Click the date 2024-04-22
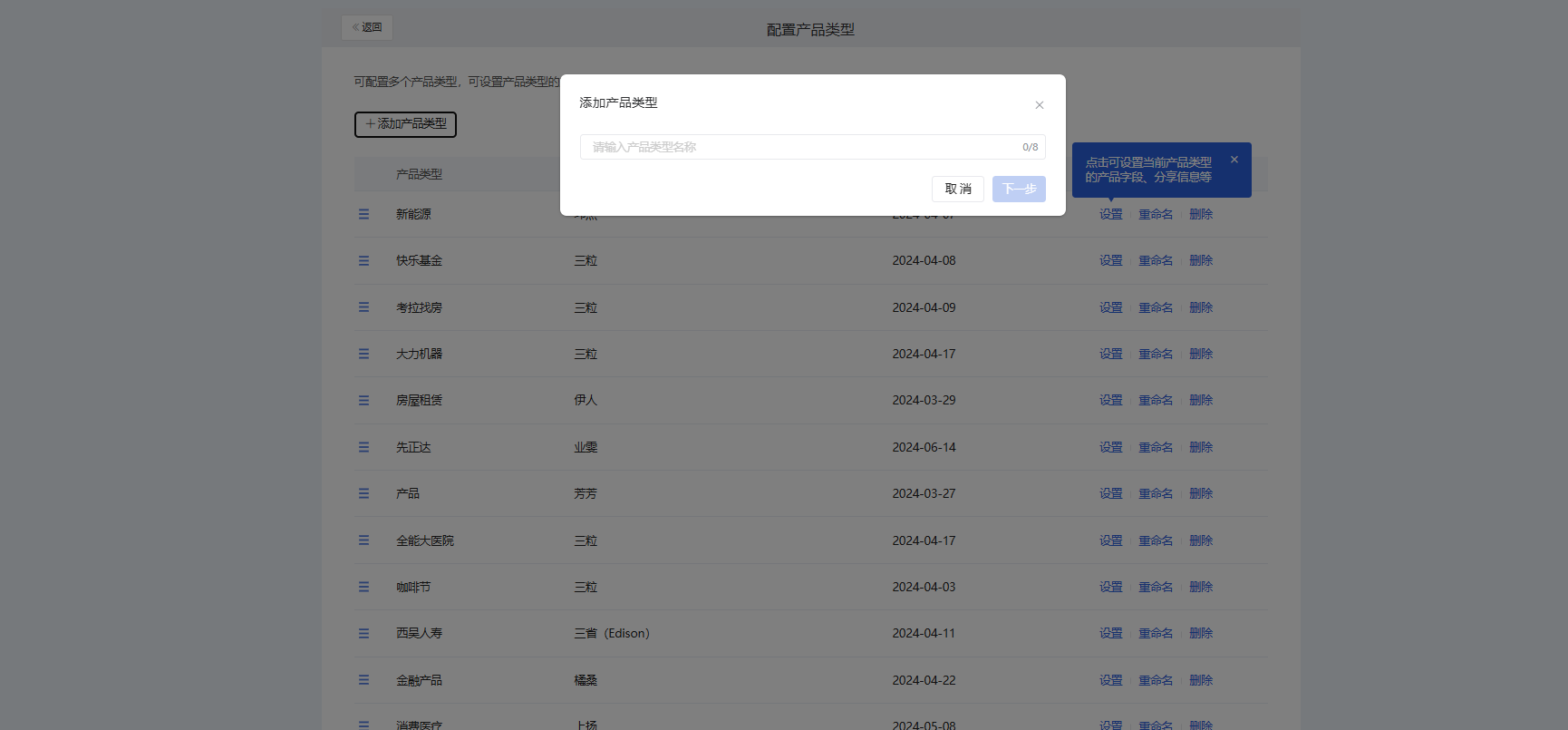Viewport: 1568px width, 730px height. click(924, 680)
